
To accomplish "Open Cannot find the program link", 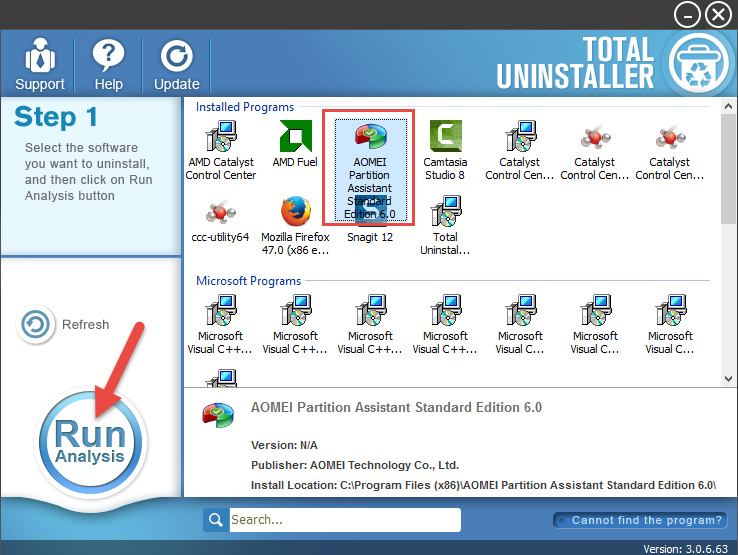I will coord(640,520).
